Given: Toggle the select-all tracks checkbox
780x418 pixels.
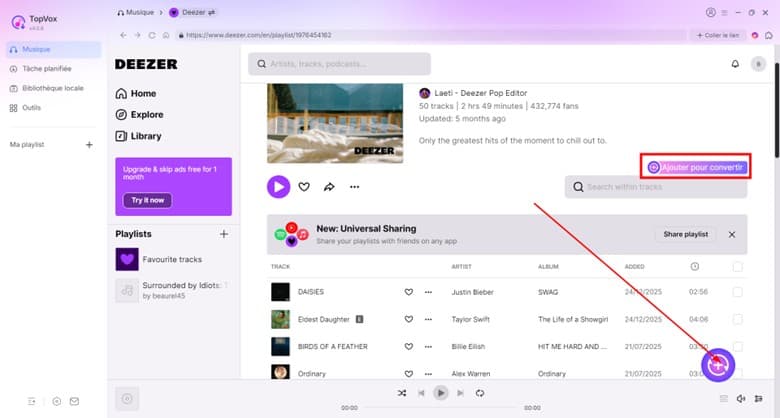Looking at the screenshot, I should pos(737,267).
